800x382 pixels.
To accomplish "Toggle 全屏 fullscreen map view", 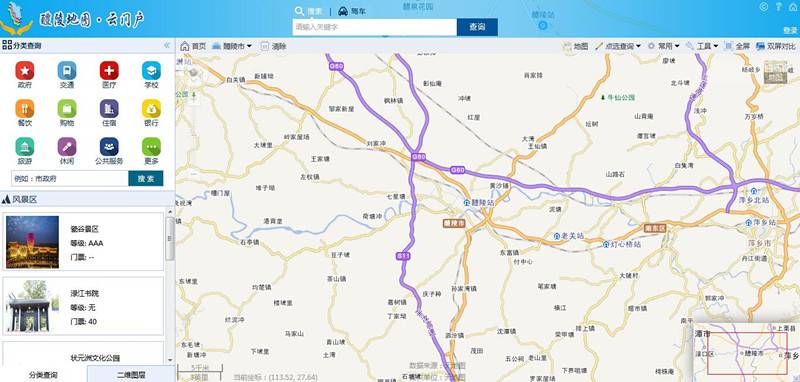I will (x=737, y=46).
